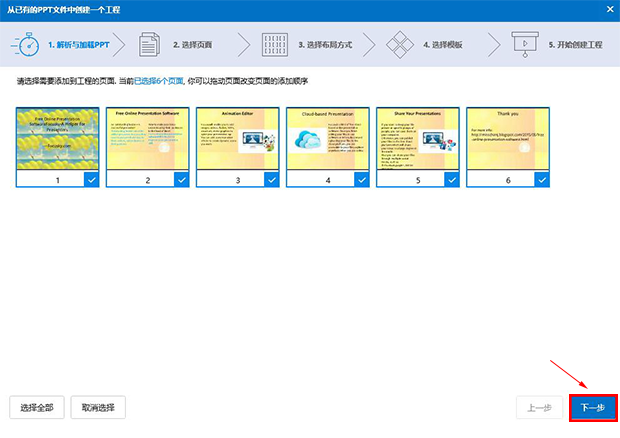Click the page number 4 label
Viewport: 620px width, 438px height.
(x=328, y=180)
